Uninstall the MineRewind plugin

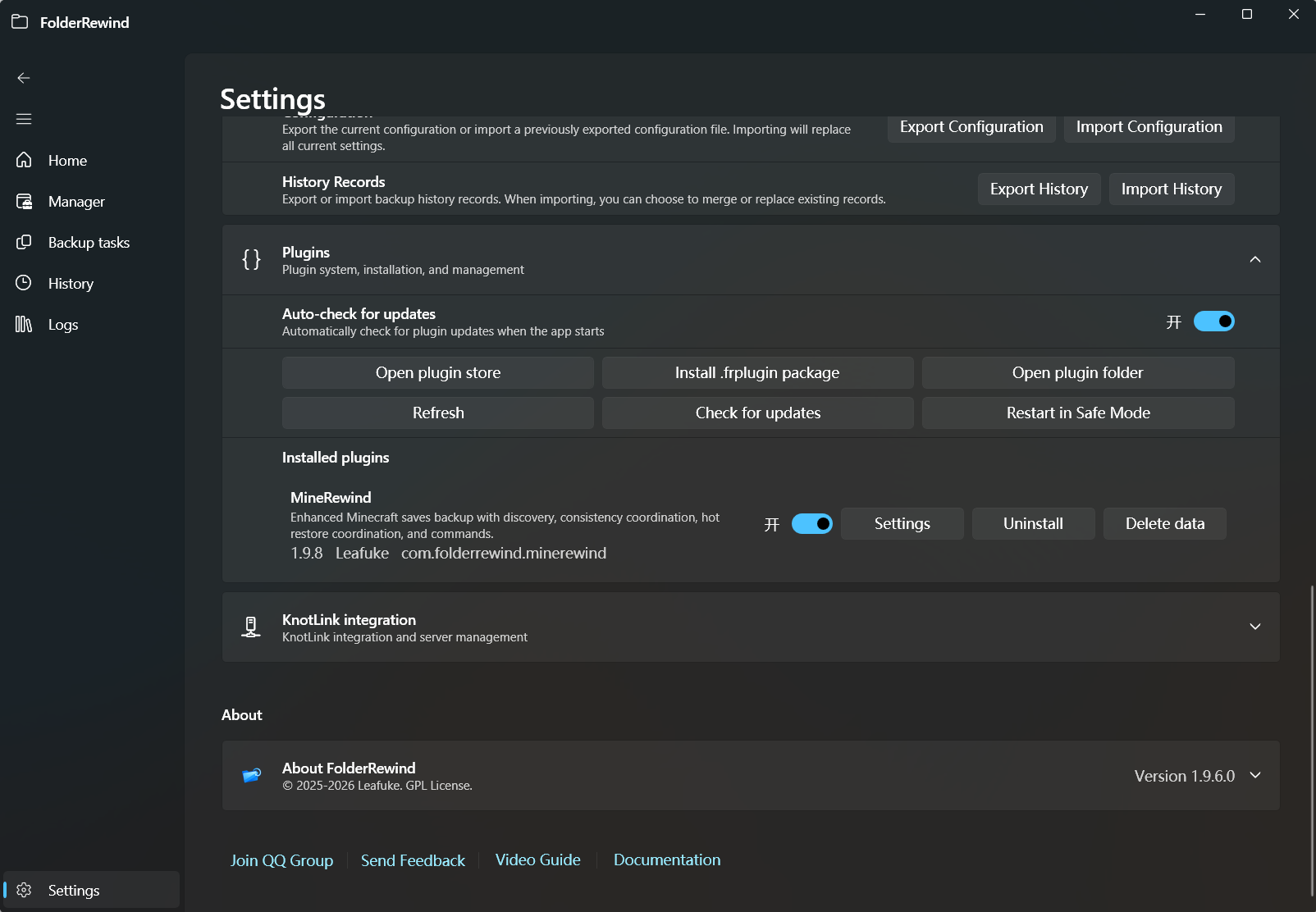point(1033,523)
